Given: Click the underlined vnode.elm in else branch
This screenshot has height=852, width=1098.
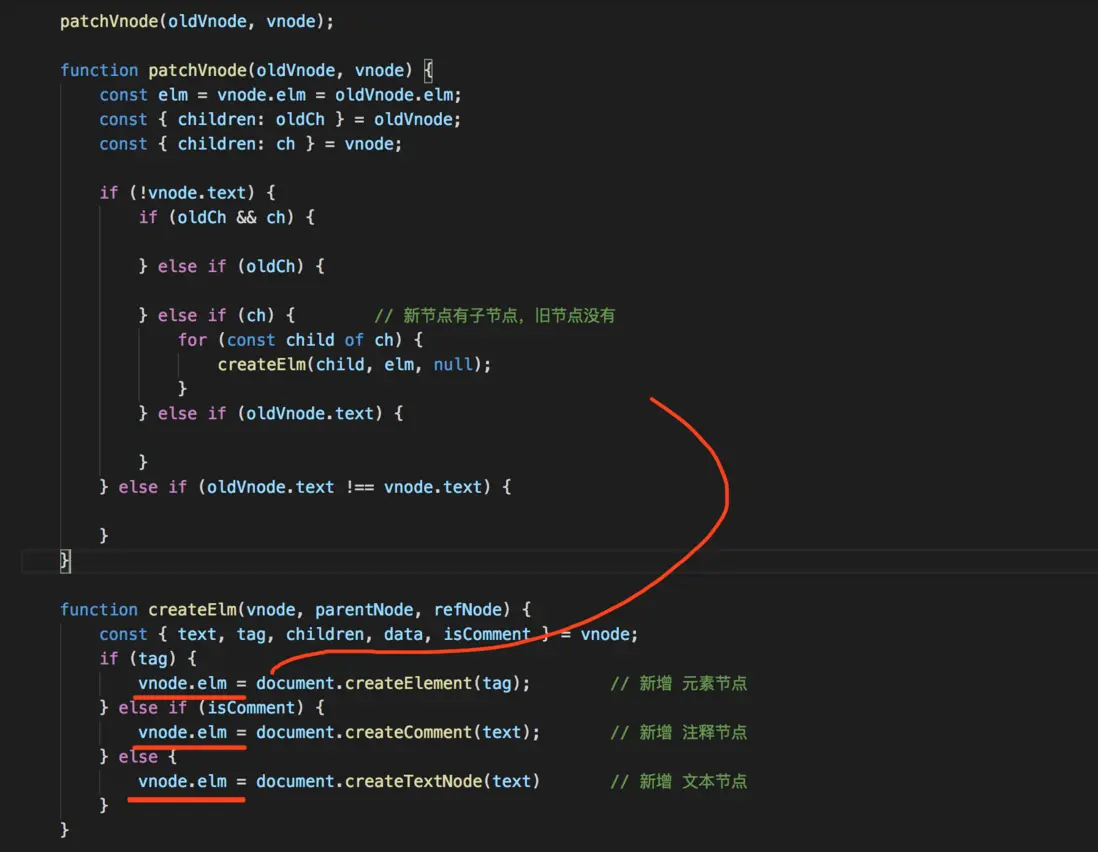Looking at the screenshot, I should pyautogui.click(x=186, y=781).
